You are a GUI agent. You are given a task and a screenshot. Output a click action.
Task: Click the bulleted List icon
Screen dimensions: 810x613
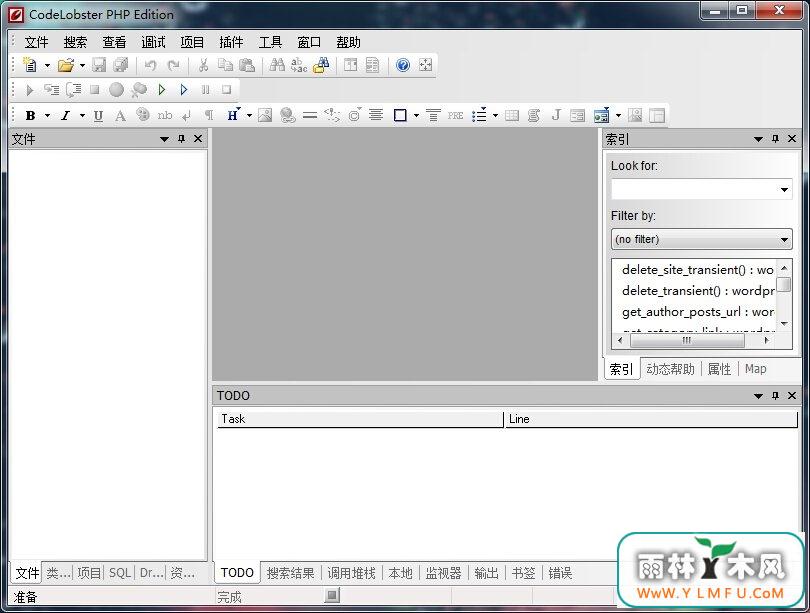tap(479, 115)
